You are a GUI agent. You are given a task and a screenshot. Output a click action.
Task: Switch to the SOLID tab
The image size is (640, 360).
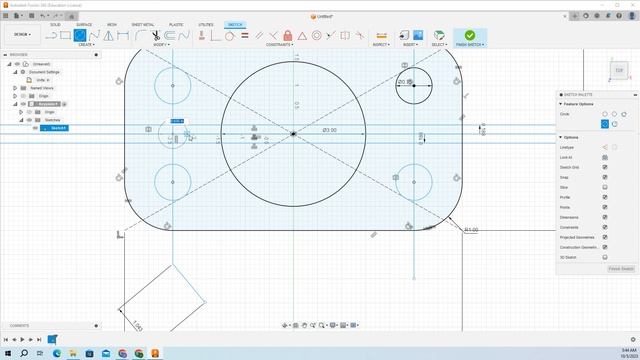click(x=56, y=25)
